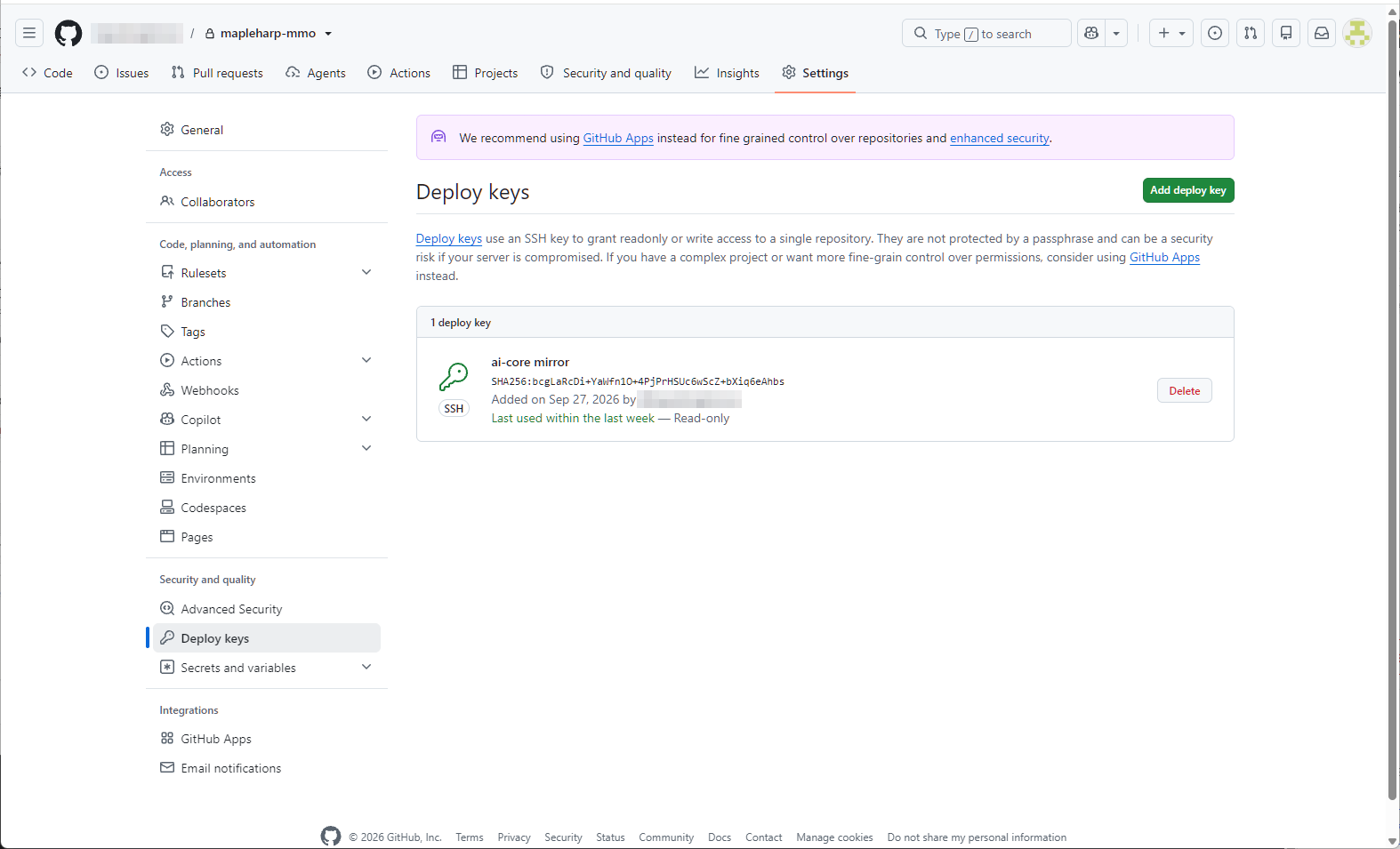Open the Environments settings page
The width and height of the screenshot is (1400, 849).
pyautogui.click(x=267, y=478)
